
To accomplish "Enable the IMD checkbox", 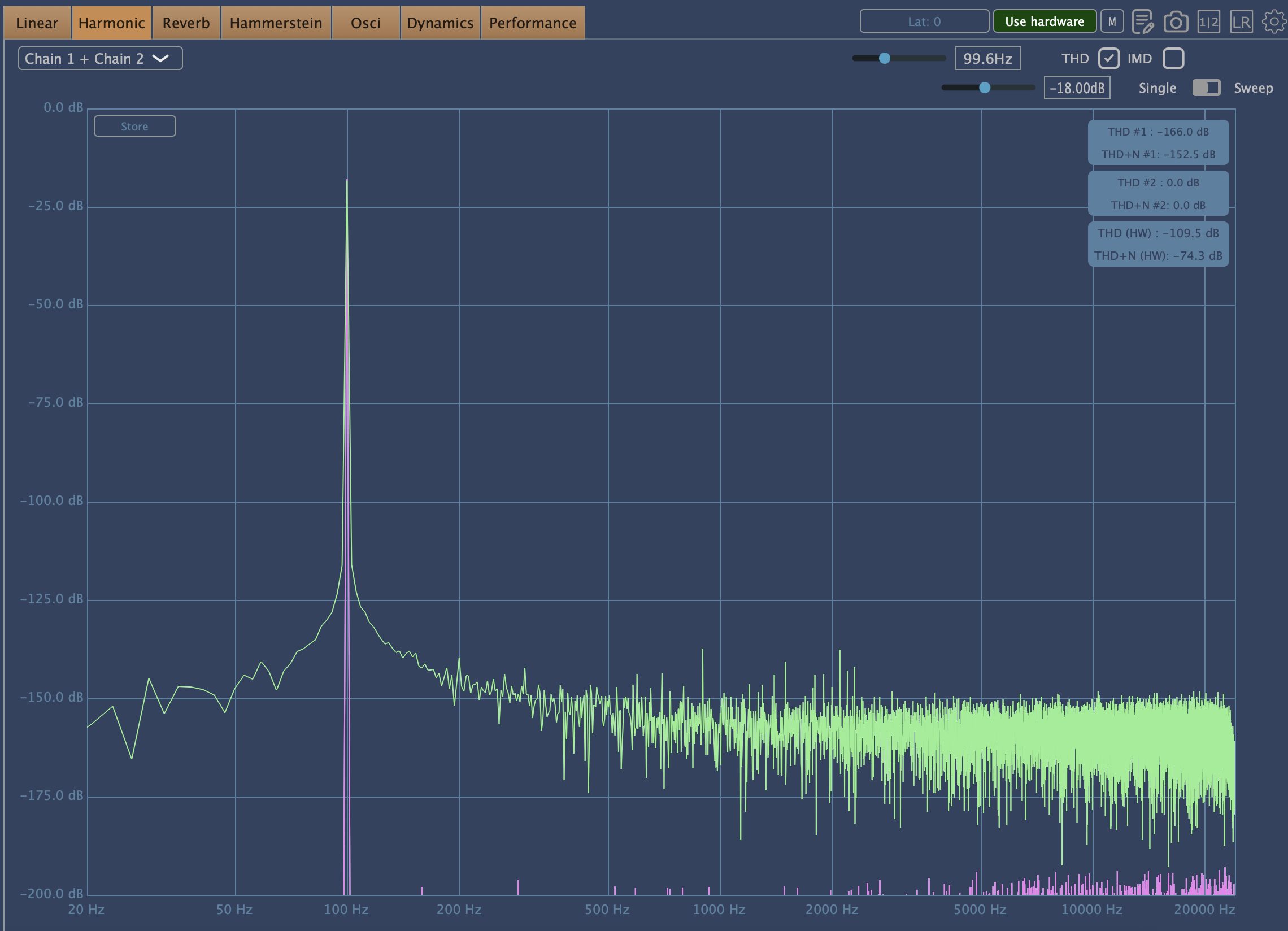I will 1173,59.
